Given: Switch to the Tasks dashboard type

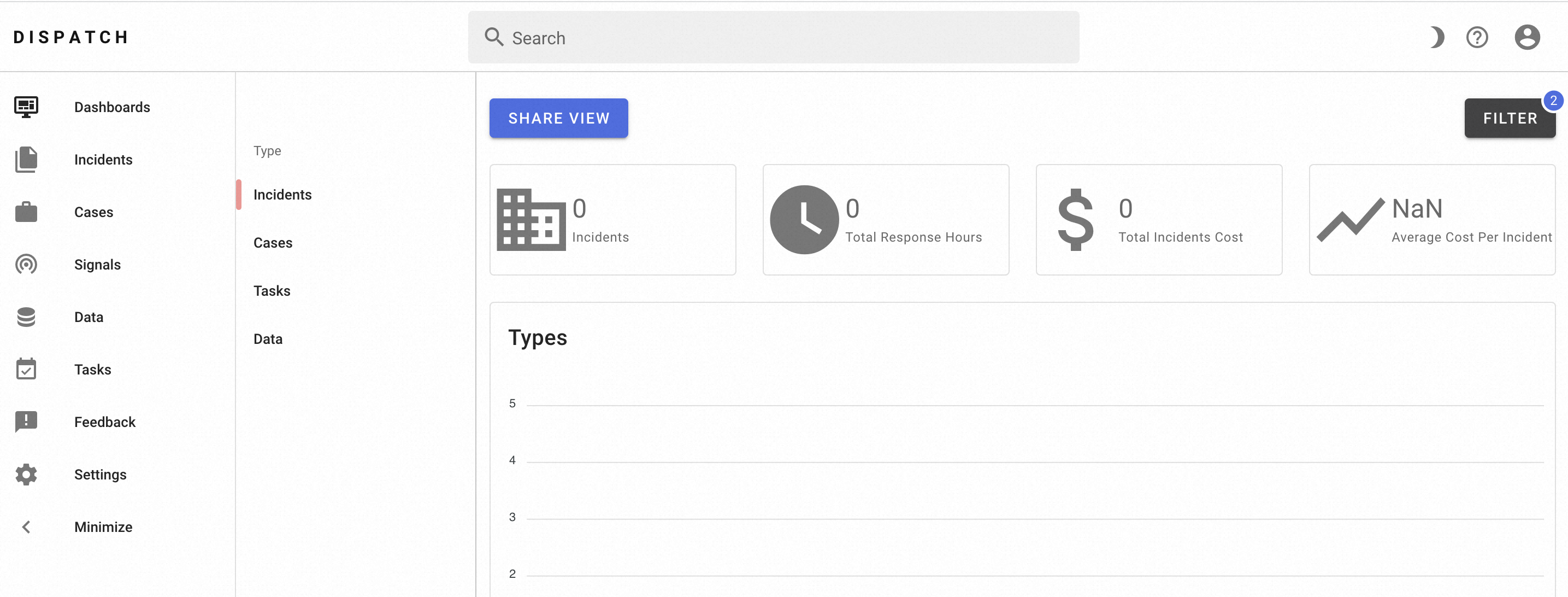Looking at the screenshot, I should point(272,291).
